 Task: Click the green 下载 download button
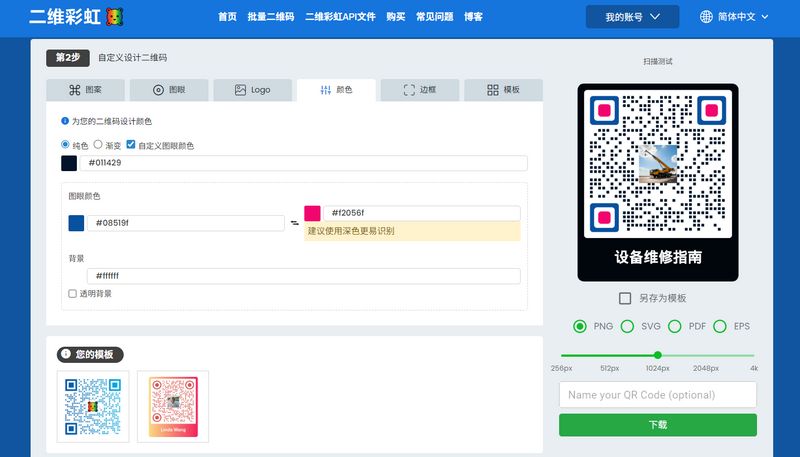[x=657, y=425]
